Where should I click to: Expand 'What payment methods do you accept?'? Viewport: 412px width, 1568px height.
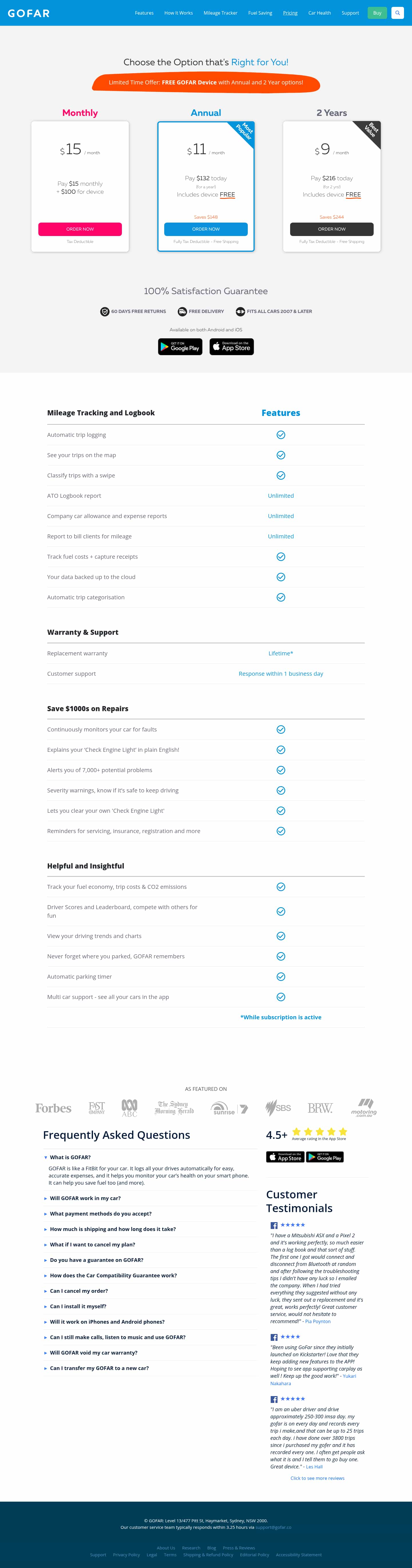(x=100, y=1214)
